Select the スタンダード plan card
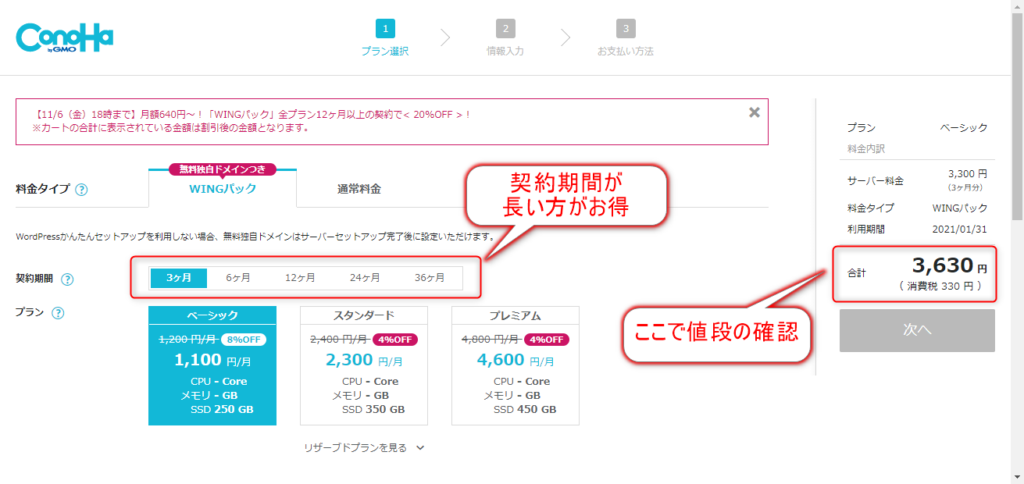This screenshot has height=484, width=1024. (364, 366)
